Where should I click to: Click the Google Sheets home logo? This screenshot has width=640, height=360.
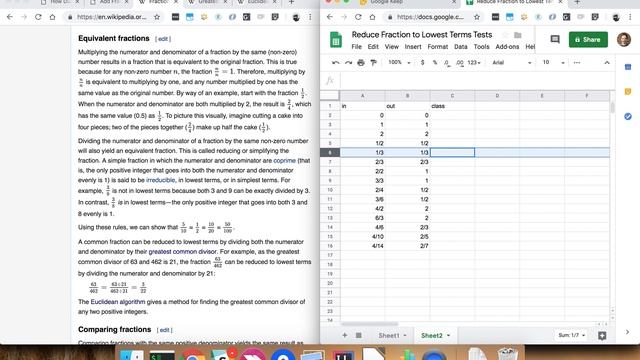click(x=336, y=40)
